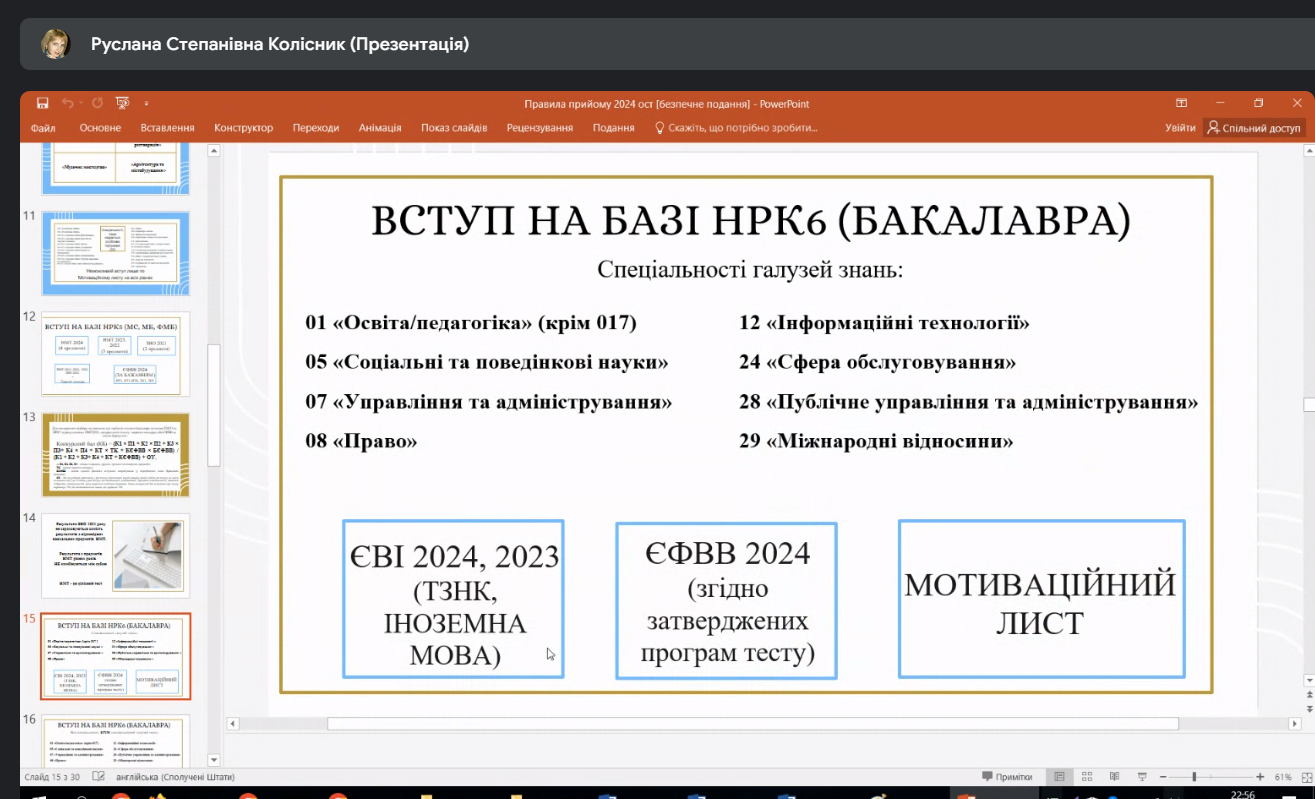Start slideshow from beginning via Quick Access icon
Image resolution: width=1315 pixels, height=799 pixels.
point(122,103)
